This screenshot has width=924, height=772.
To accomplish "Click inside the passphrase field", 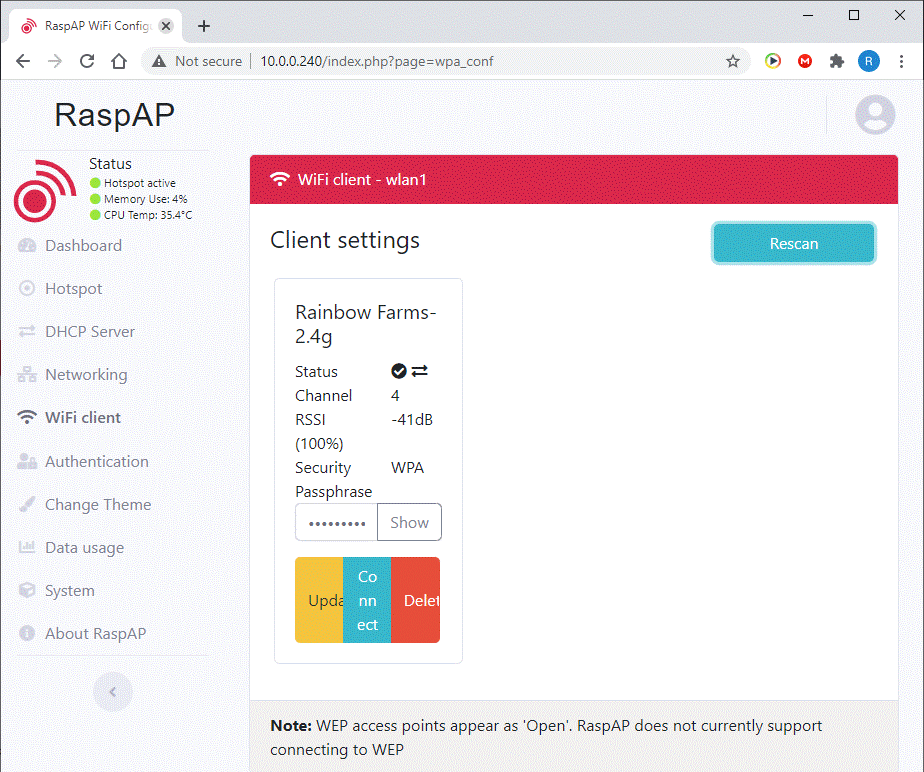I will click(x=335, y=522).
